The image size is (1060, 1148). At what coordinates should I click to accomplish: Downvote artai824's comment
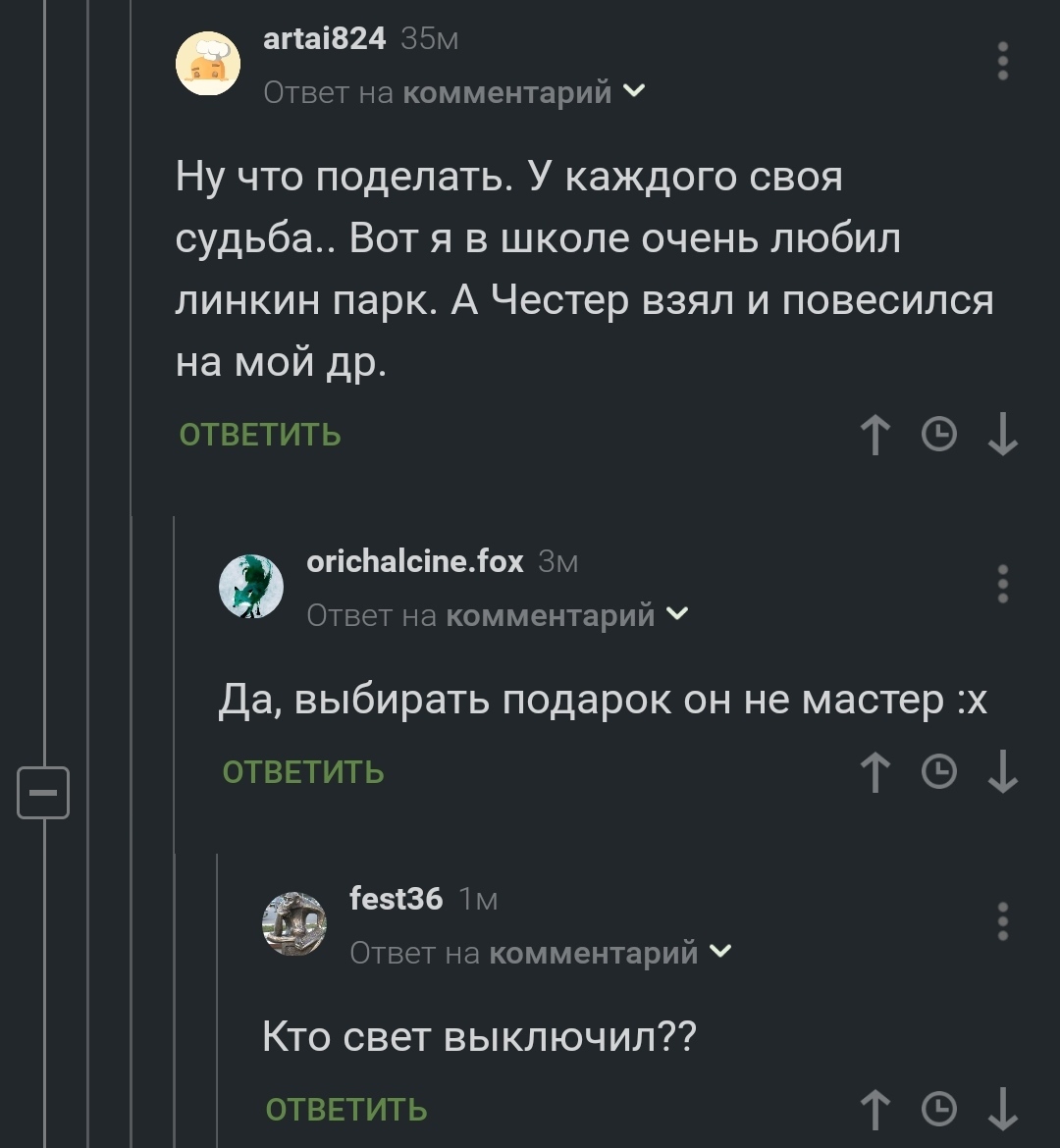coord(1002,435)
